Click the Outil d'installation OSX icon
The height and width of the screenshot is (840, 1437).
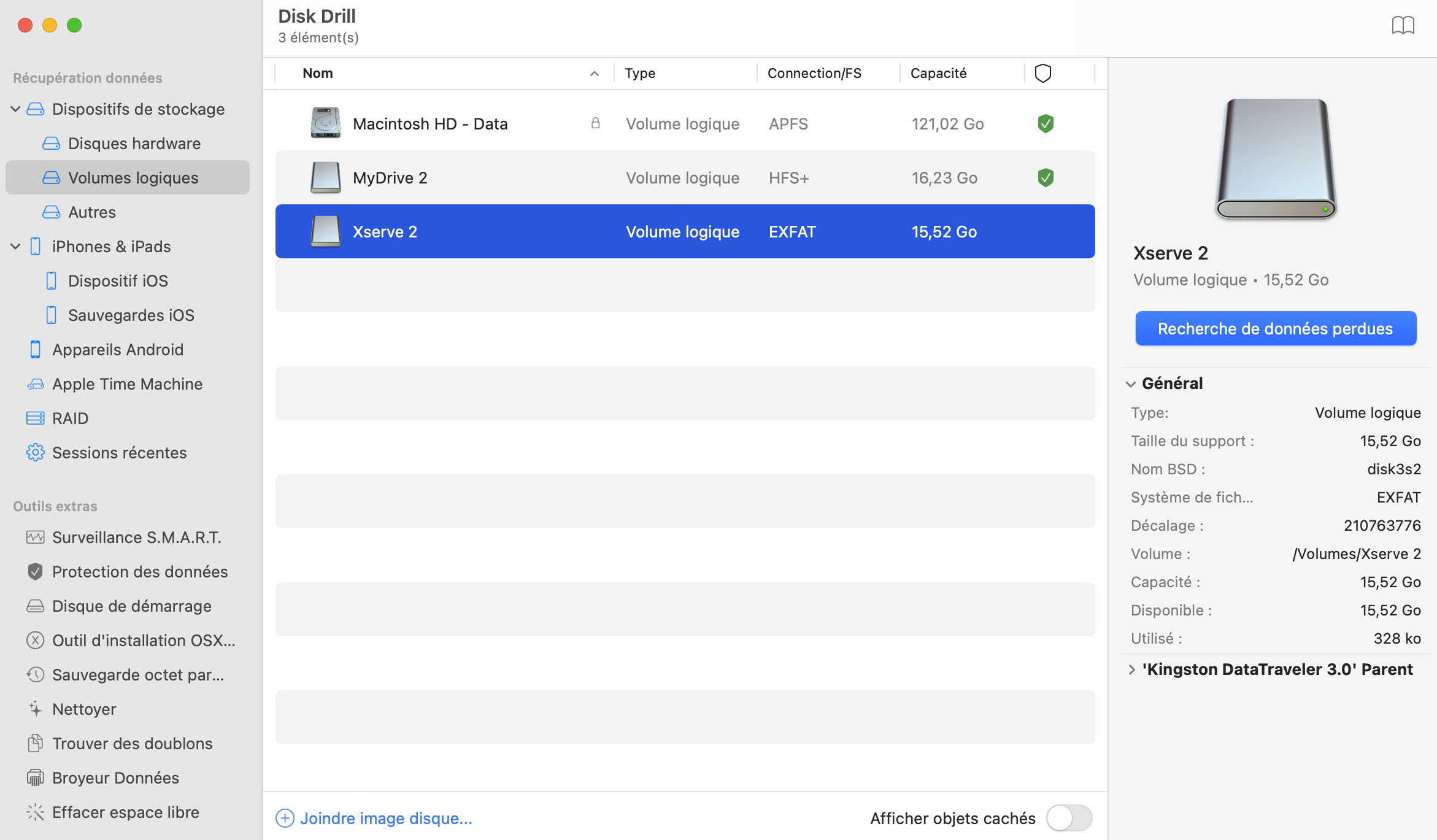point(36,641)
